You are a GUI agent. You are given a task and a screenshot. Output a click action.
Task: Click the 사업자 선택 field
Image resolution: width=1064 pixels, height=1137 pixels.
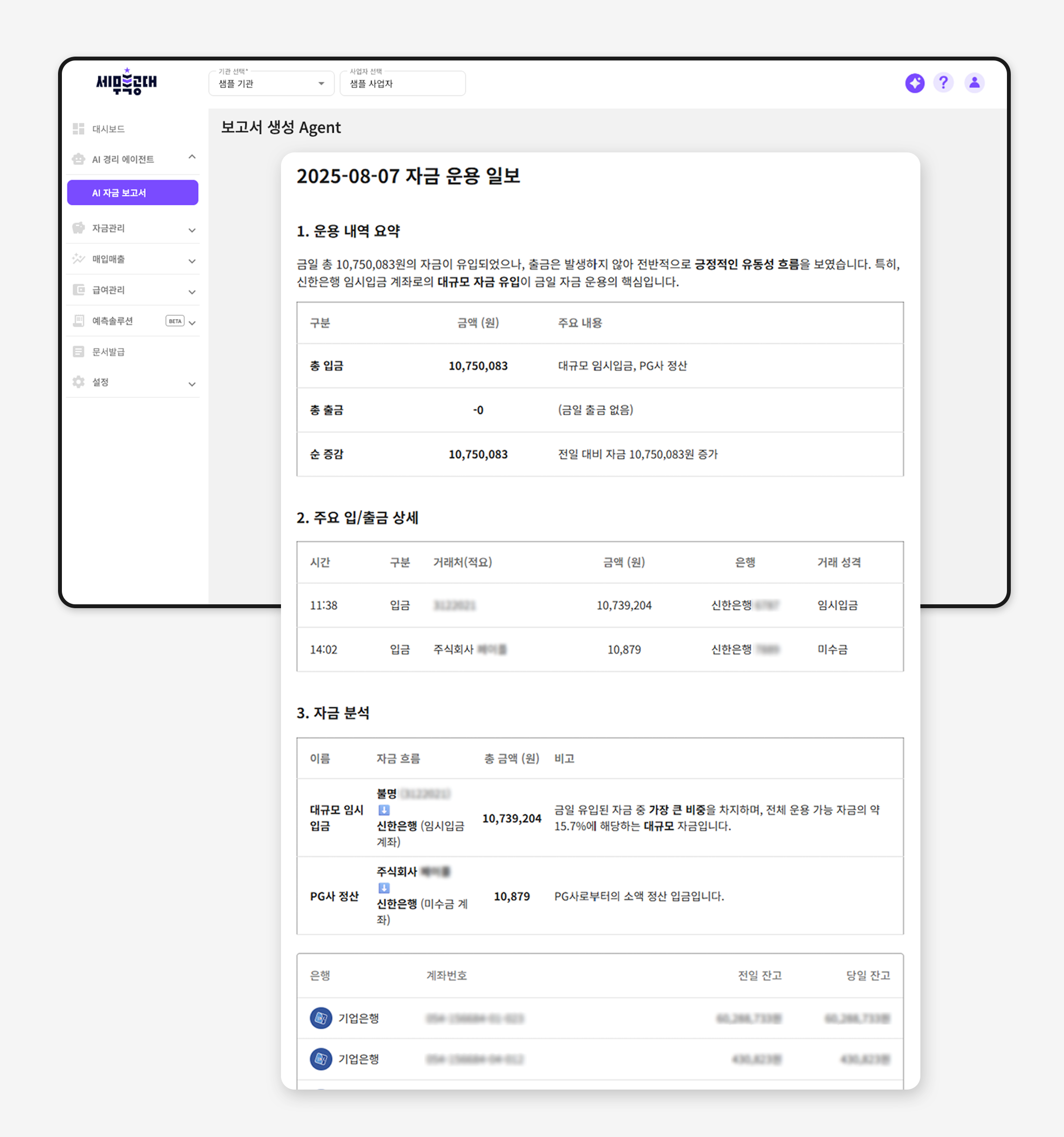(x=402, y=84)
